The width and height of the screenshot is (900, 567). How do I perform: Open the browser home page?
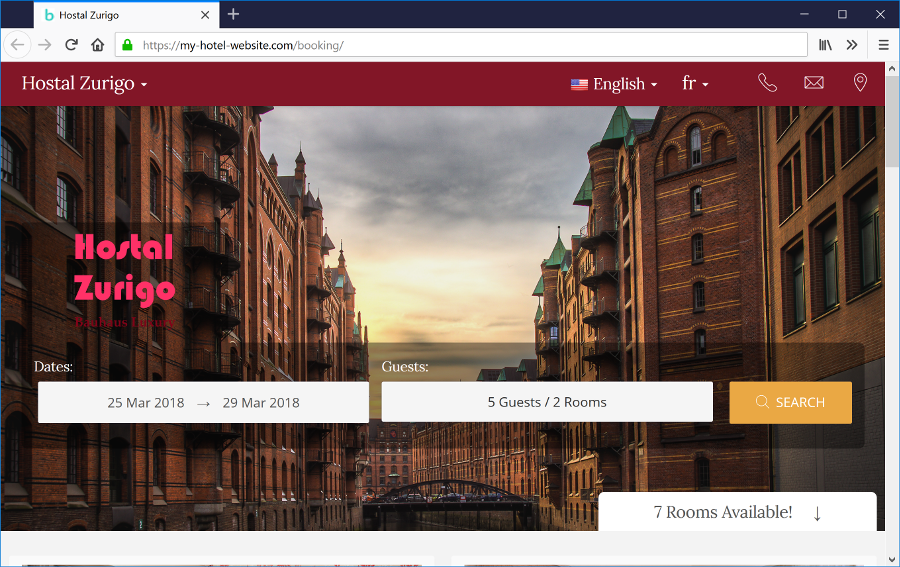click(x=98, y=45)
